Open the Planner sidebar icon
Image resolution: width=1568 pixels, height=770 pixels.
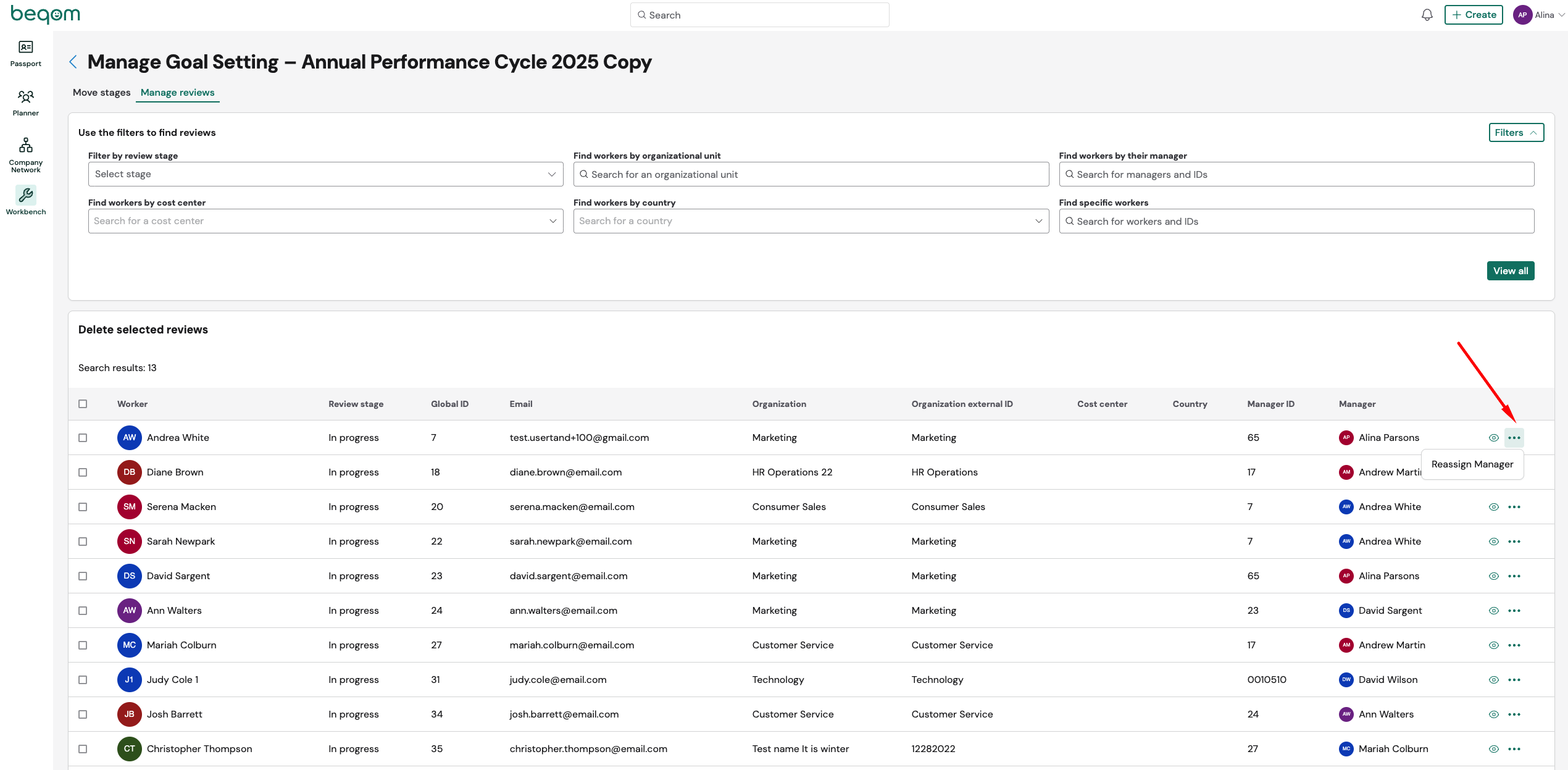(x=25, y=98)
